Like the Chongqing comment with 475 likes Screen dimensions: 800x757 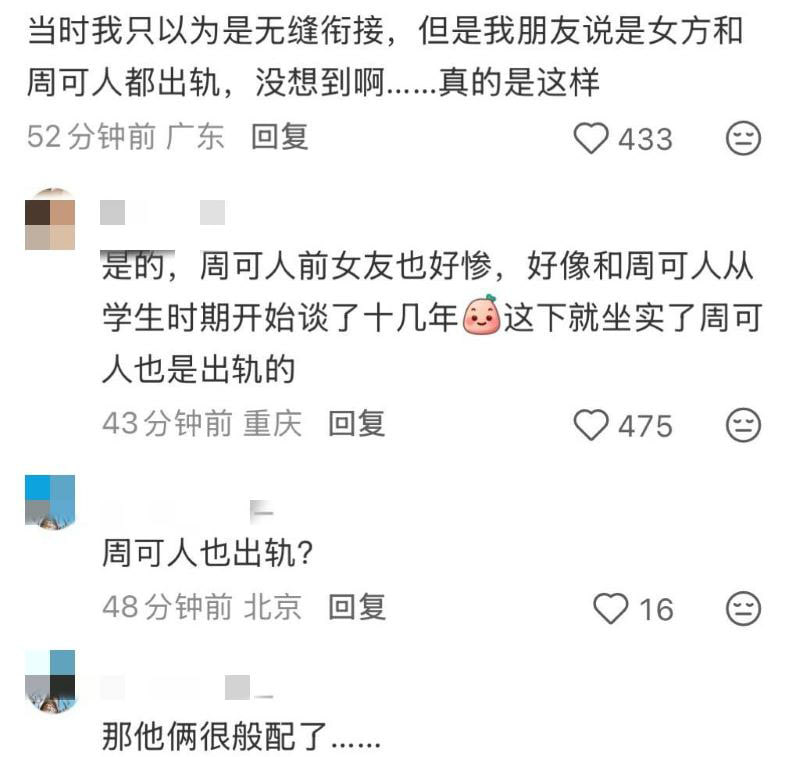(591, 425)
